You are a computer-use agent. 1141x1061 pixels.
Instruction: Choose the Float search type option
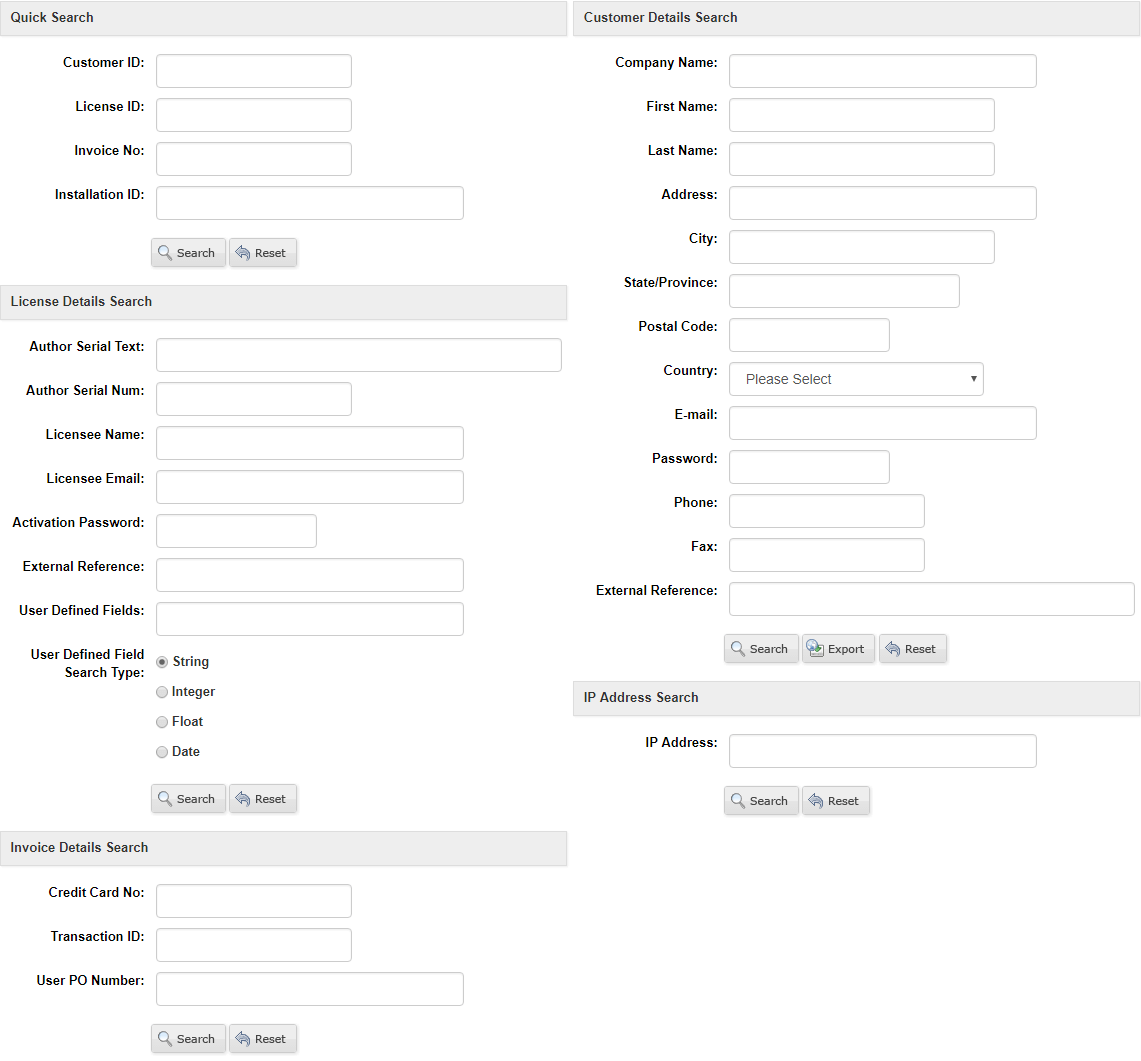[162, 722]
